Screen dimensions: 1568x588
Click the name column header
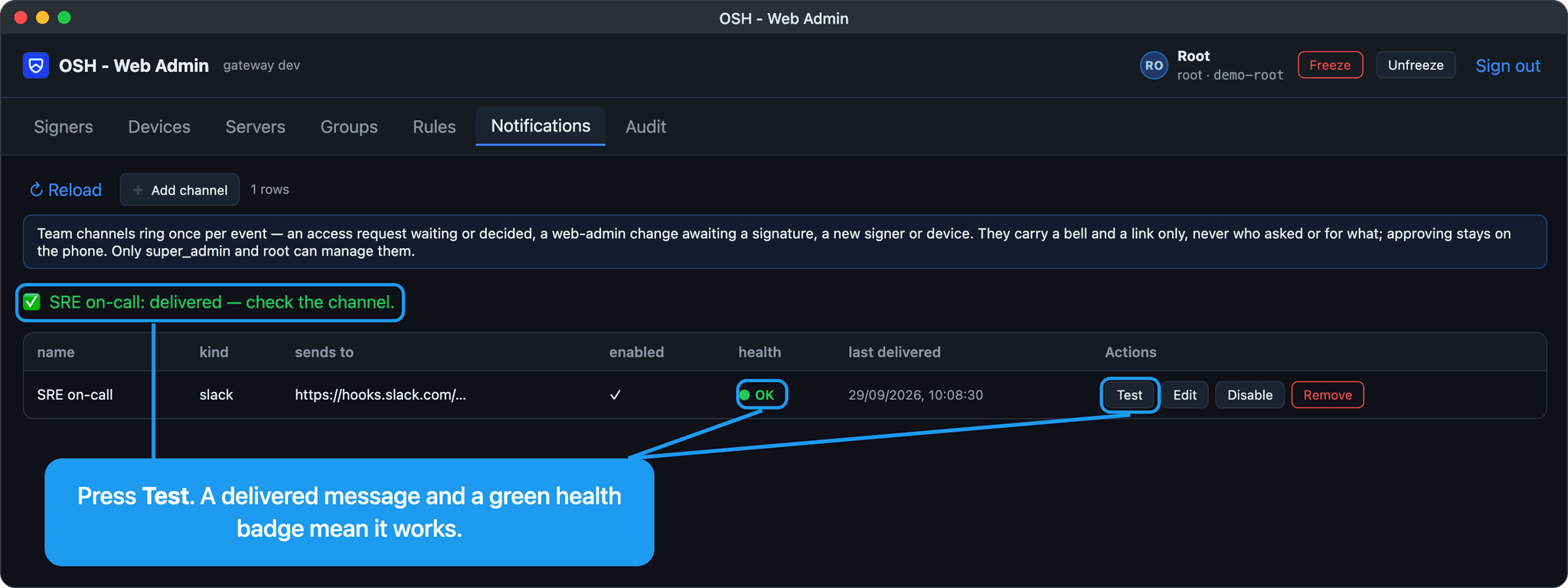click(x=56, y=352)
